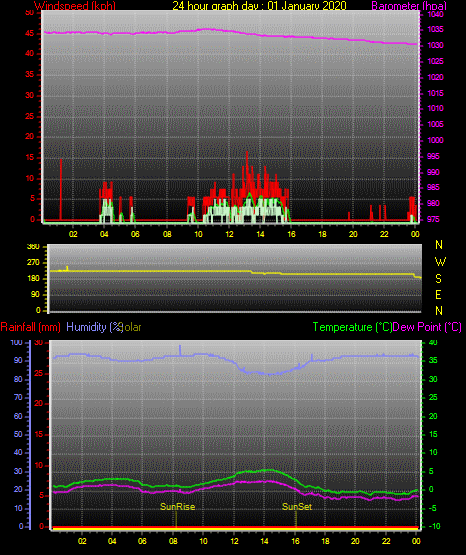466x555 pixels.
Task: Click the green 'Temperature (°C)' legend label
Action: click(x=352, y=327)
